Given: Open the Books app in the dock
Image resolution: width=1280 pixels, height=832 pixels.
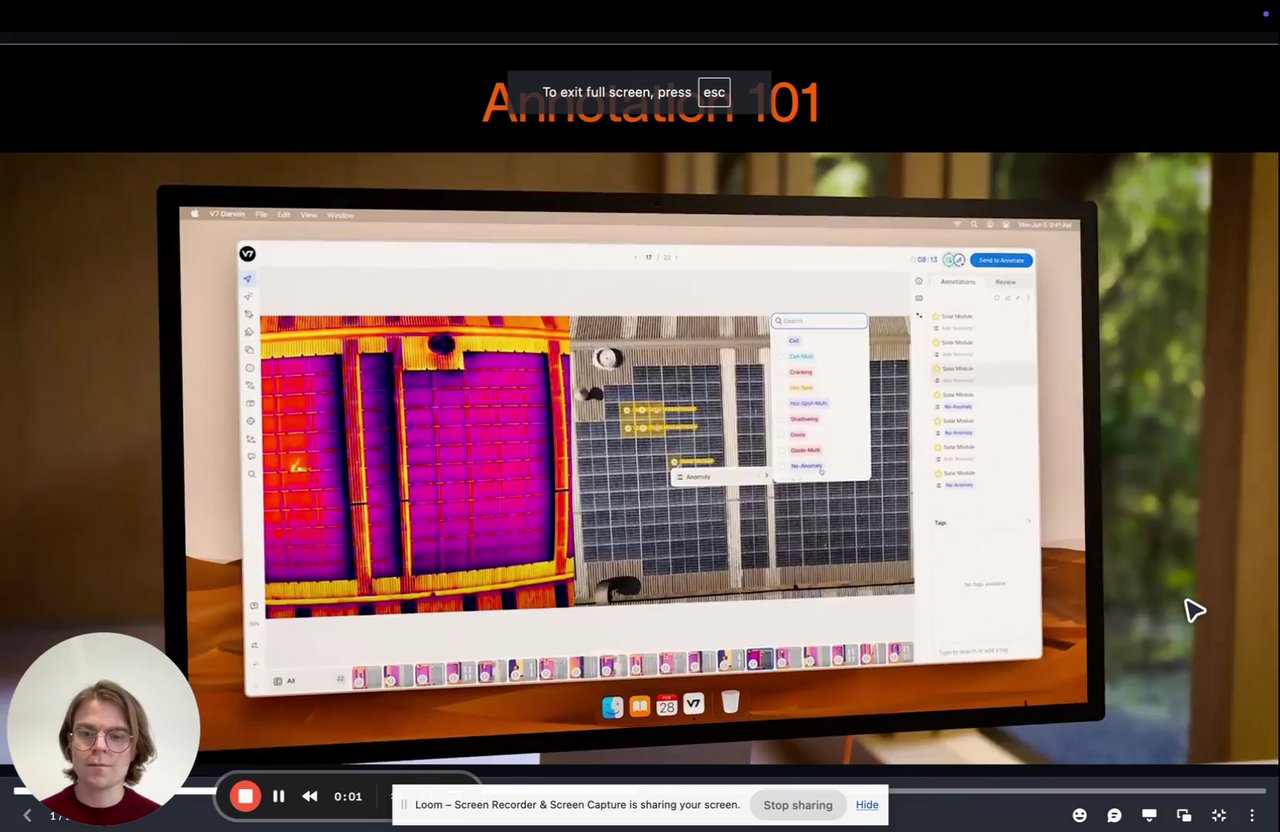Looking at the screenshot, I should coord(640,706).
